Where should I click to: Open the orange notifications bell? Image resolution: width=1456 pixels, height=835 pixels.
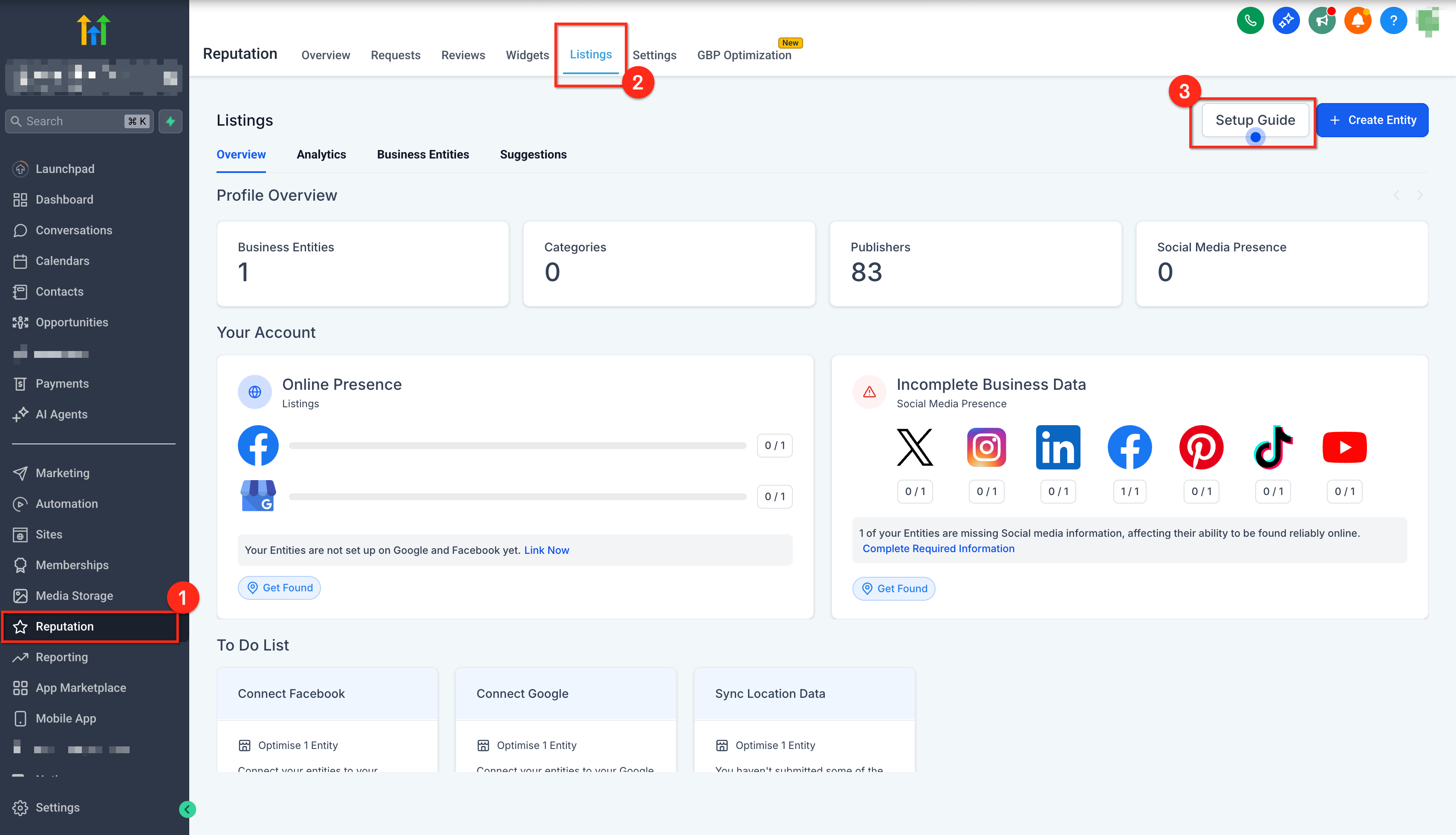click(1357, 21)
